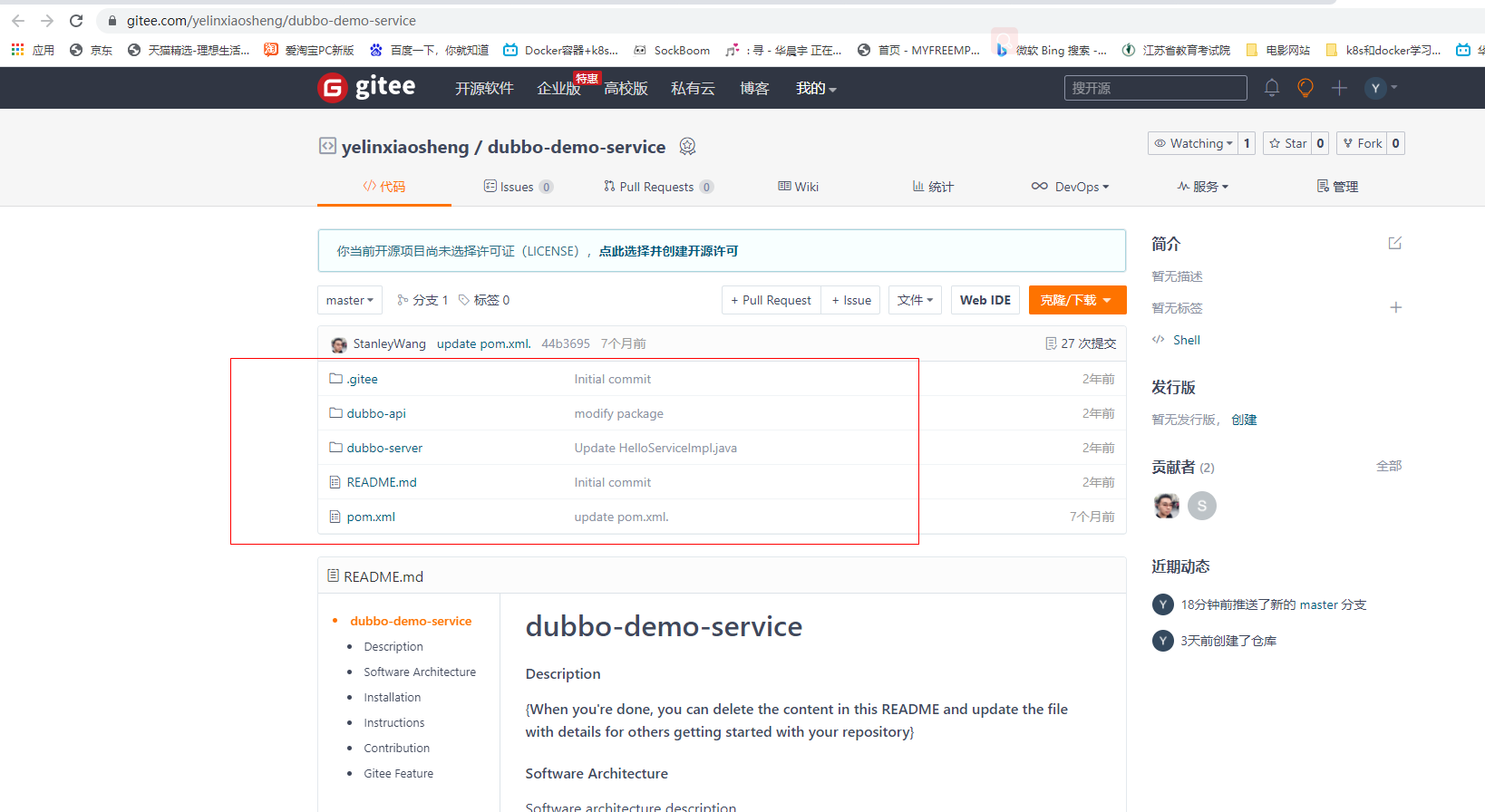Click 标签 0 tags link
The width and height of the screenshot is (1485, 812).
pos(484,300)
